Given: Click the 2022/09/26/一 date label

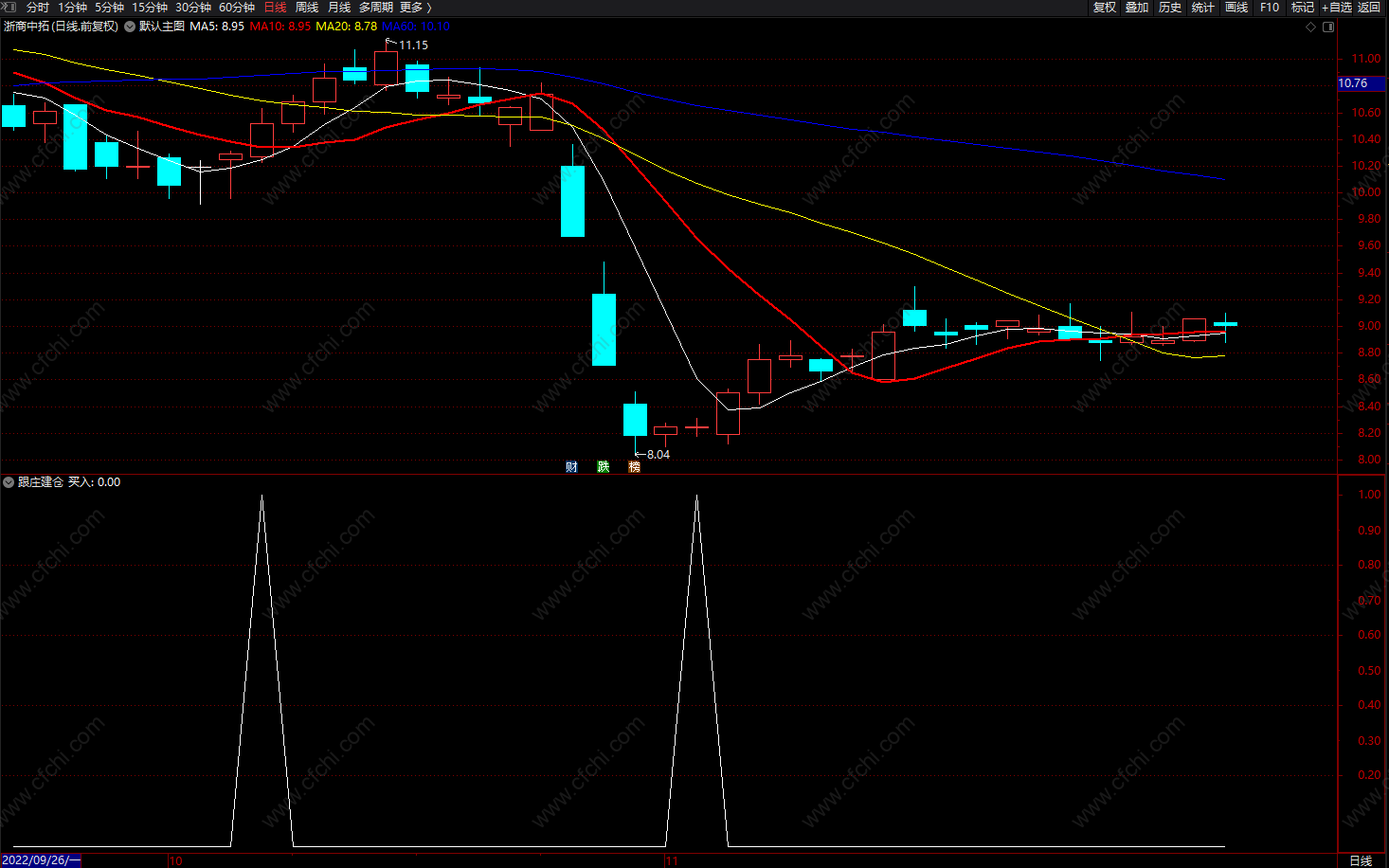Looking at the screenshot, I should coord(41,860).
